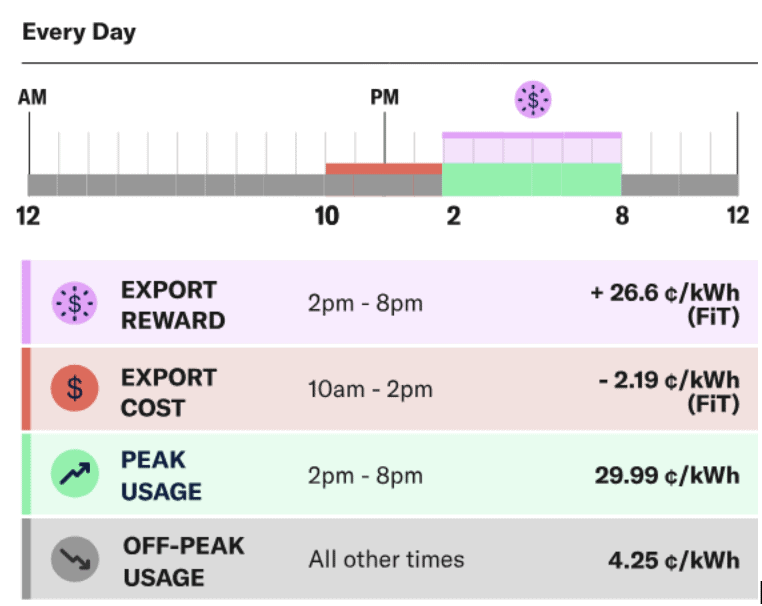Select the purple export reward band on the timeline
Screen dimensions: 762x606
click(x=532, y=148)
